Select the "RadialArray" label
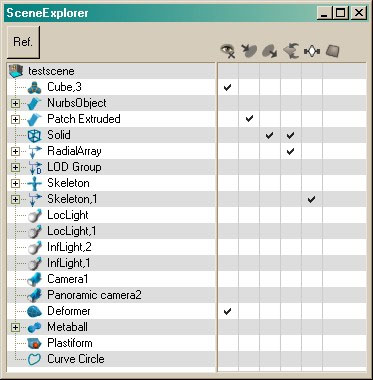Viewport: 373px width, 380px height. click(x=74, y=151)
